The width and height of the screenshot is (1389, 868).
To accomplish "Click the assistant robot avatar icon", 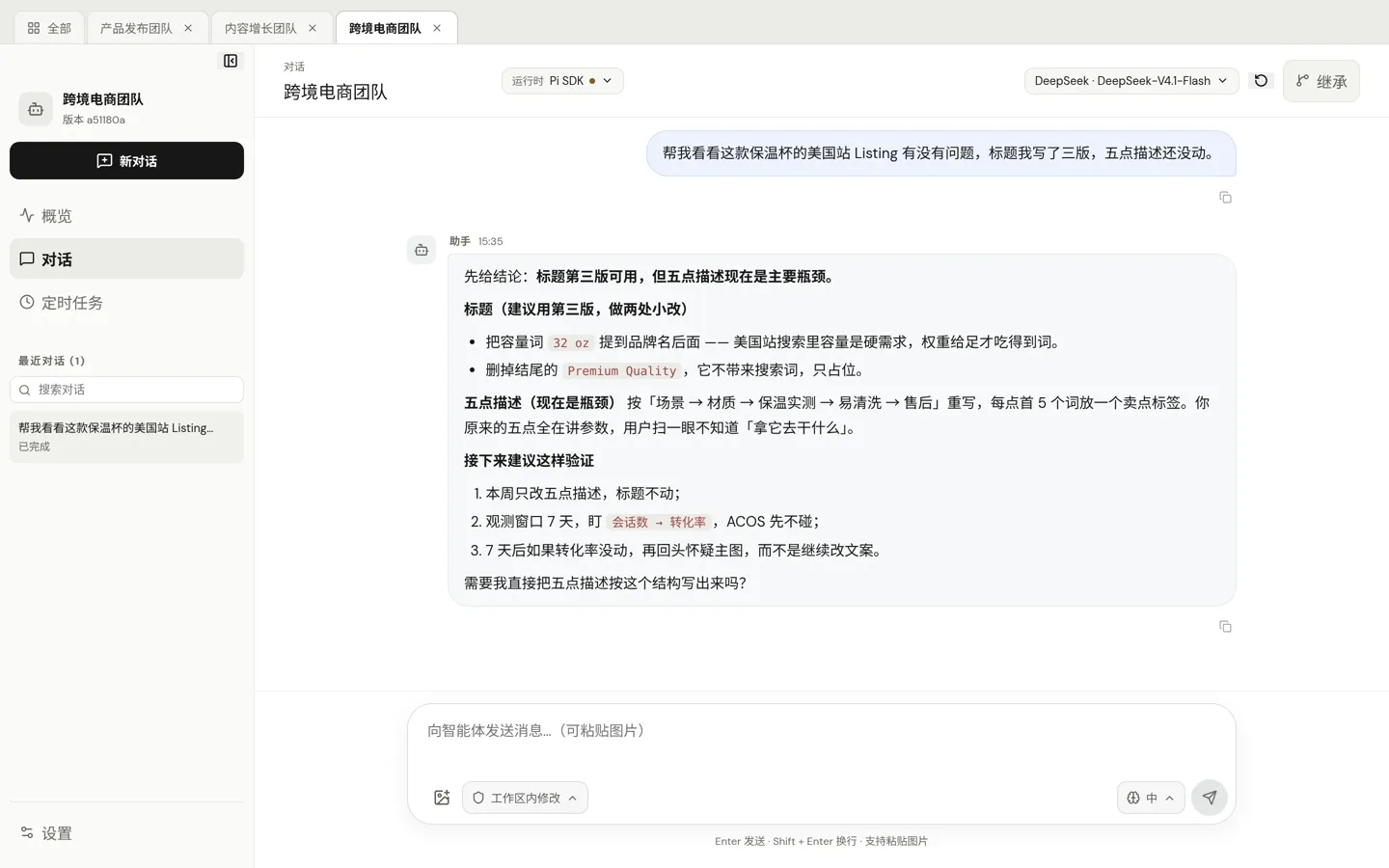I will click(x=422, y=250).
